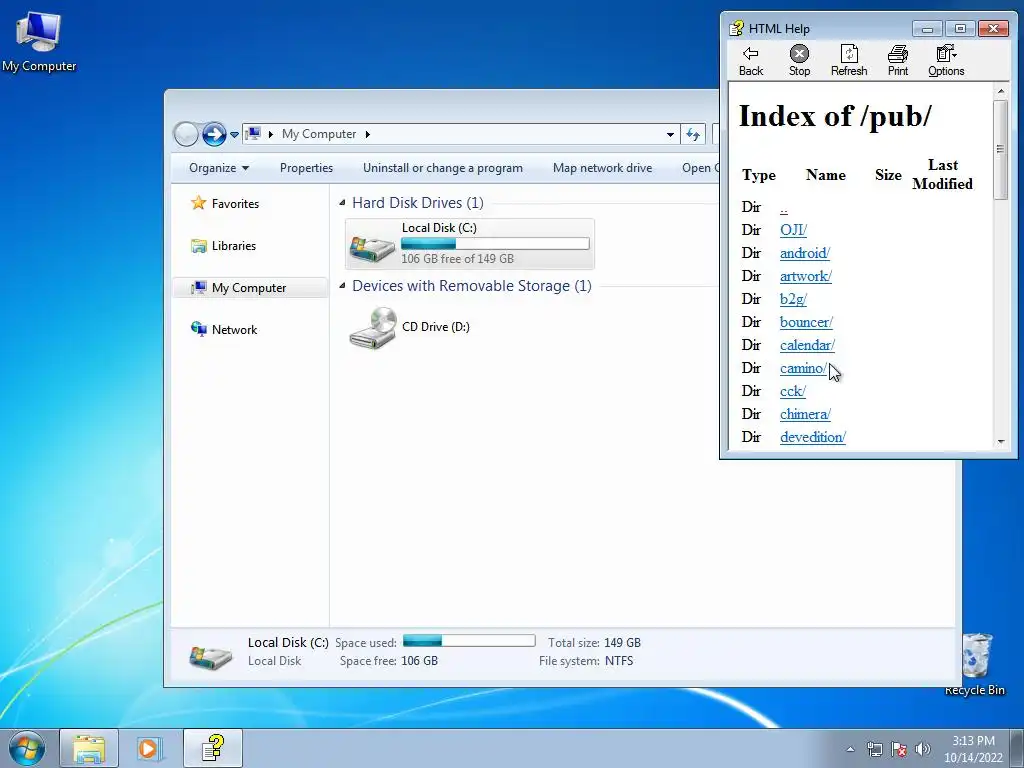
Task: Click the HTML Help taskbar button
Action: tap(213, 748)
